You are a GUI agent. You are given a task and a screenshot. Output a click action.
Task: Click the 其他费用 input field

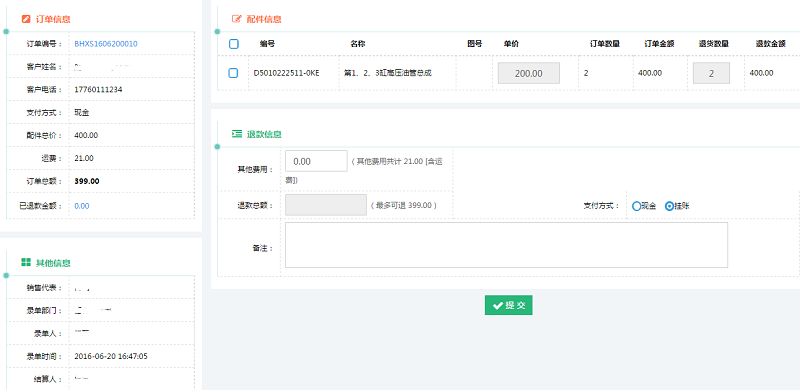tap(316, 161)
